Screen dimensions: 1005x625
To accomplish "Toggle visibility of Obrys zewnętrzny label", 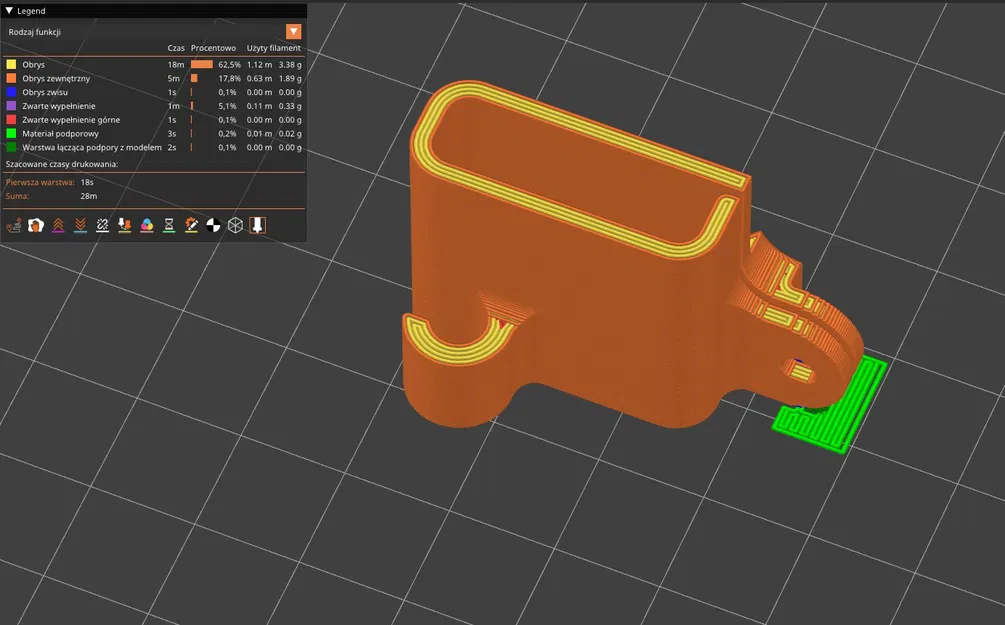I will click(56, 78).
